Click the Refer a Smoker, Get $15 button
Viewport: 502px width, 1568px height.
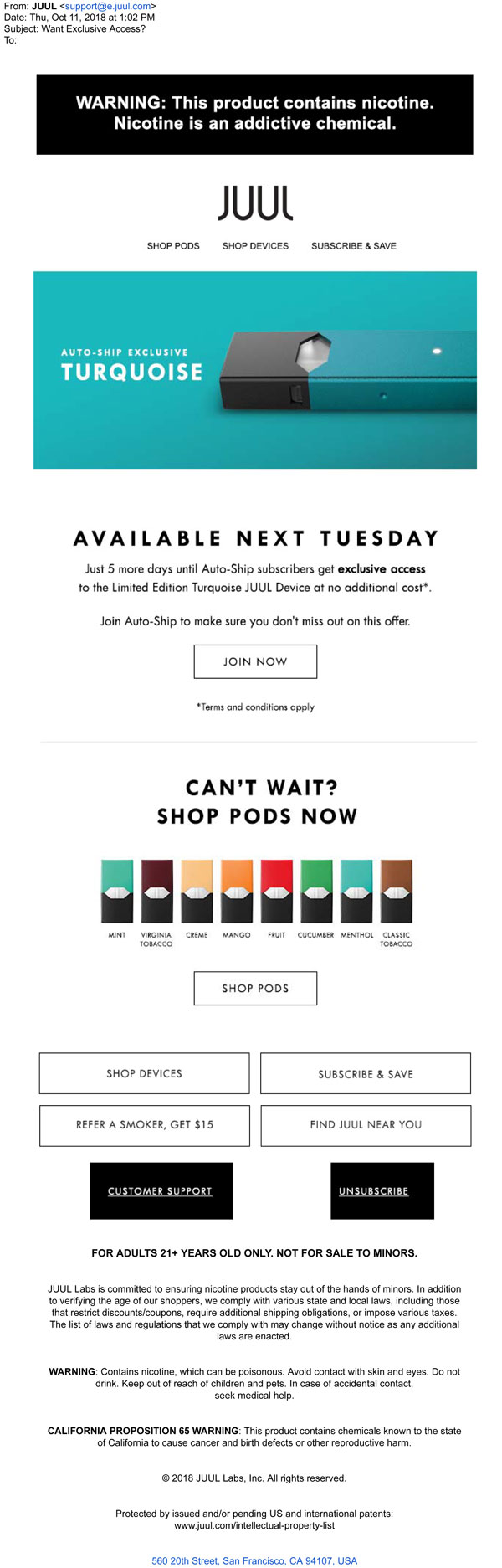[x=144, y=1125]
